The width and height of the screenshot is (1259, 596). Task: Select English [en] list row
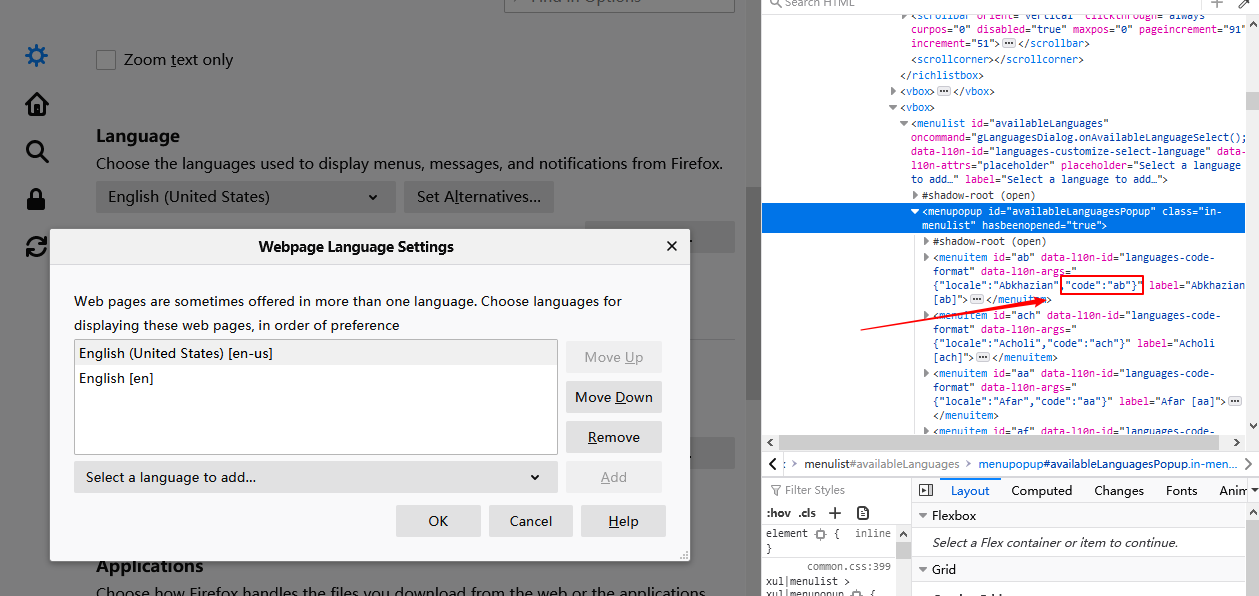(x=316, y=378)
